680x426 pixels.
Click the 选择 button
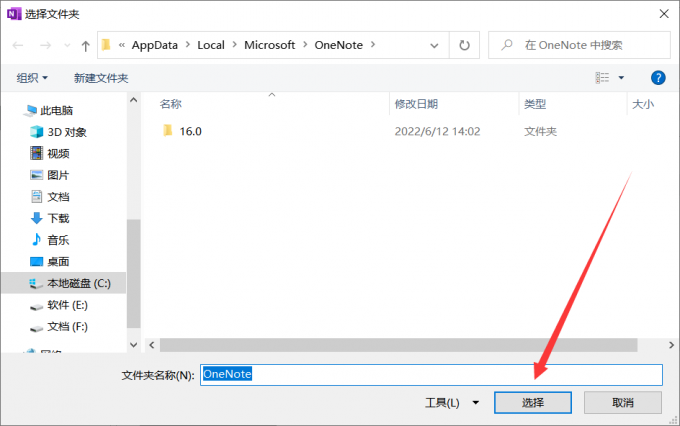pyautogui.click(x=533, y=403)
